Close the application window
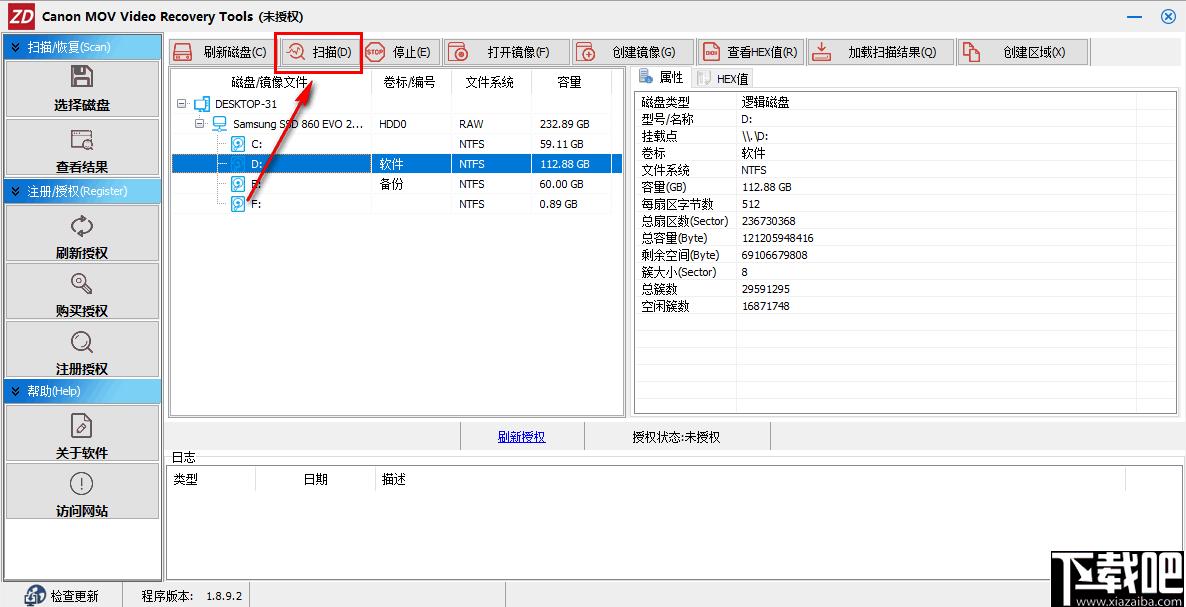Screen dimensions: 1186x607 (x=1168, y=16)
